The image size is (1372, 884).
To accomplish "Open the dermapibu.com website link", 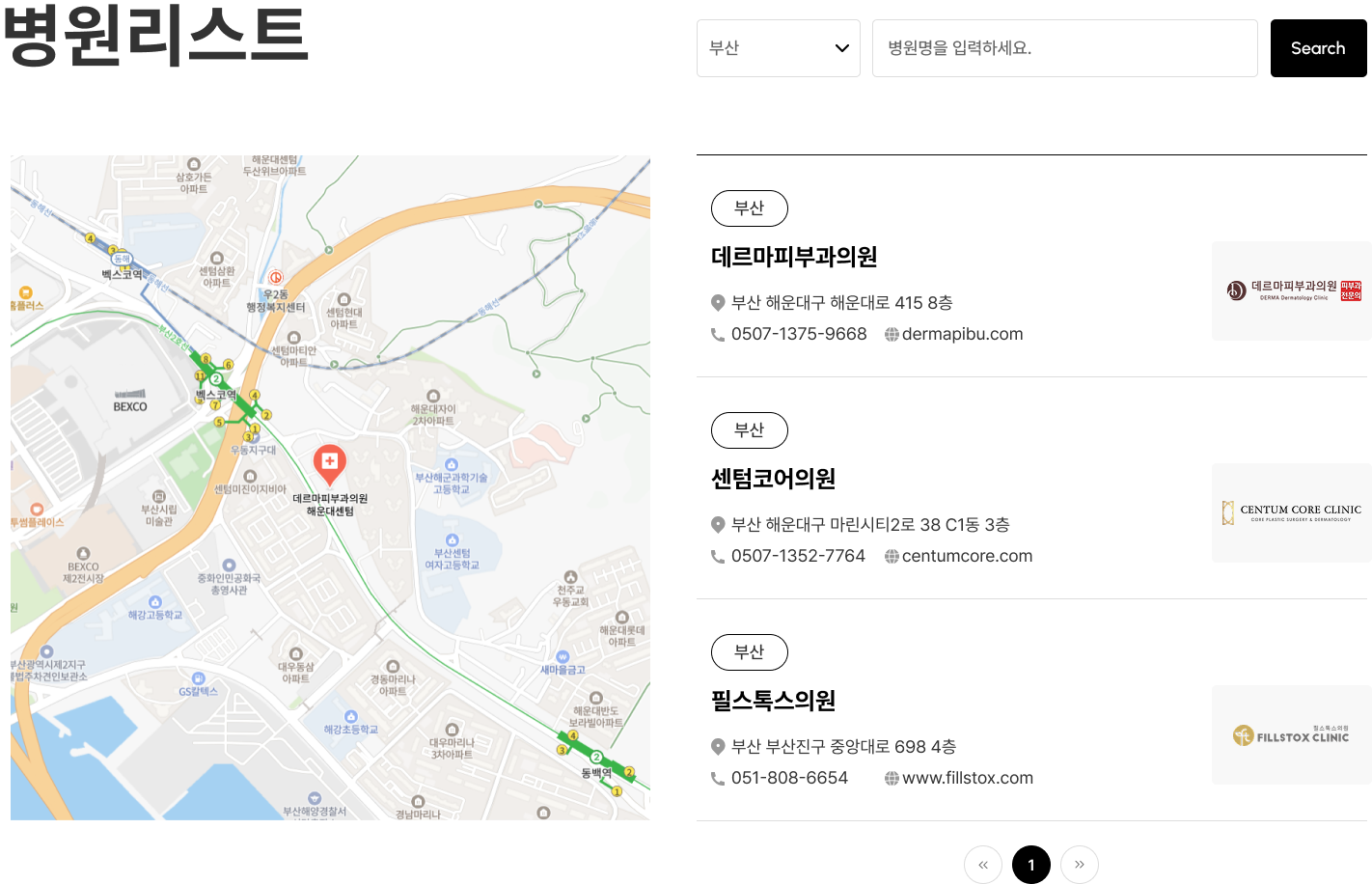I will click(x=962, y=335).
